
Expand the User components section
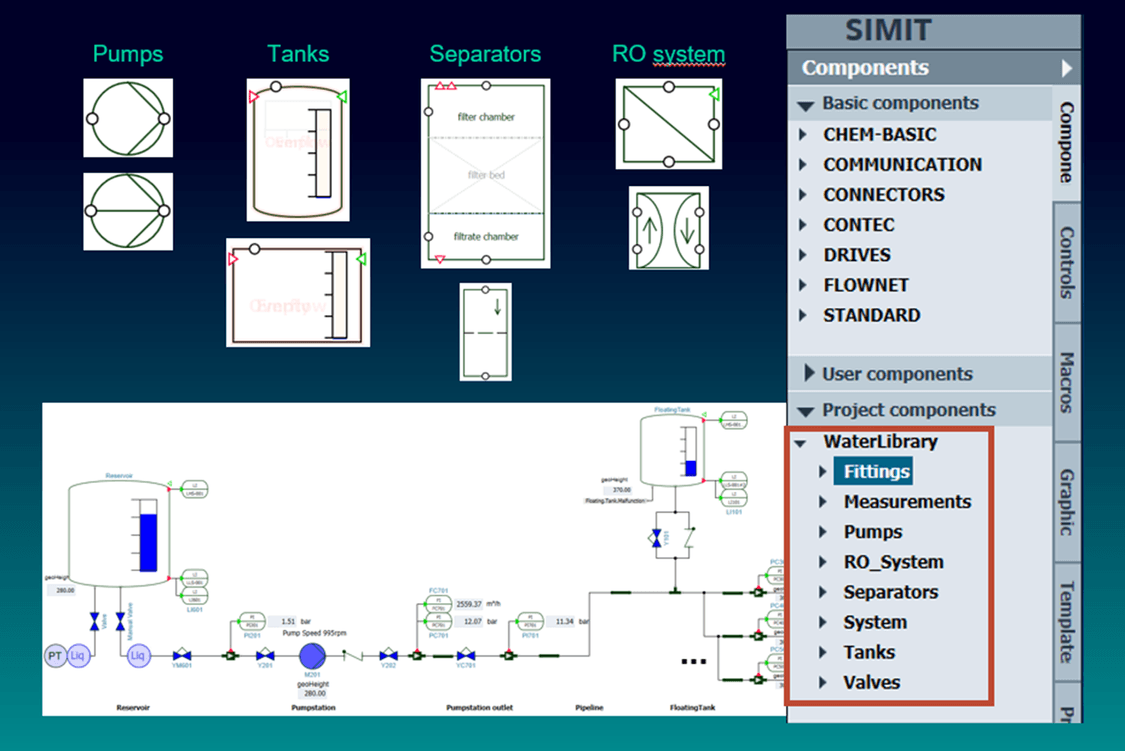pyautogui.click(x=810, y=373)
